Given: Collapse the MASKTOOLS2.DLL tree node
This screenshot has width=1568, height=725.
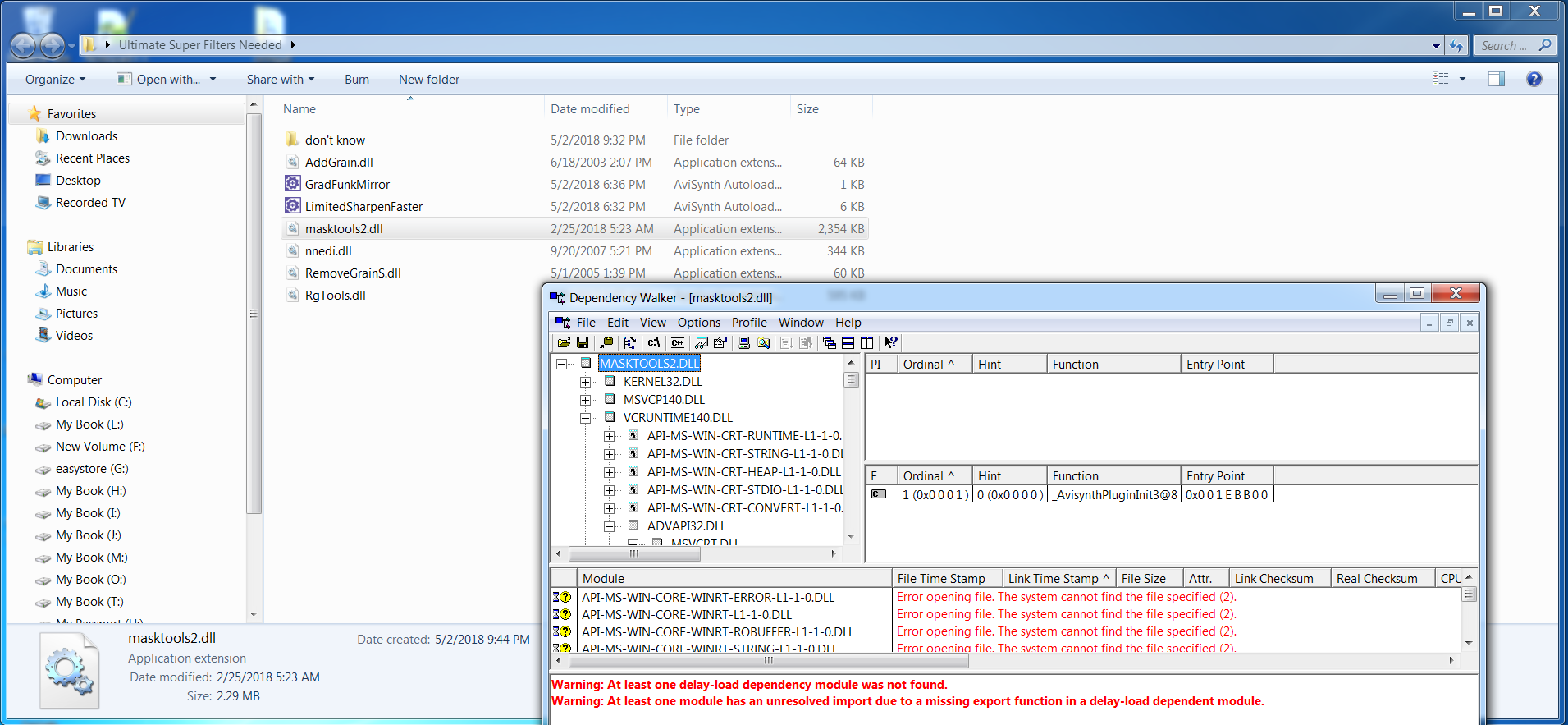Looking at the screenshot, I should [x=562, y=364].
